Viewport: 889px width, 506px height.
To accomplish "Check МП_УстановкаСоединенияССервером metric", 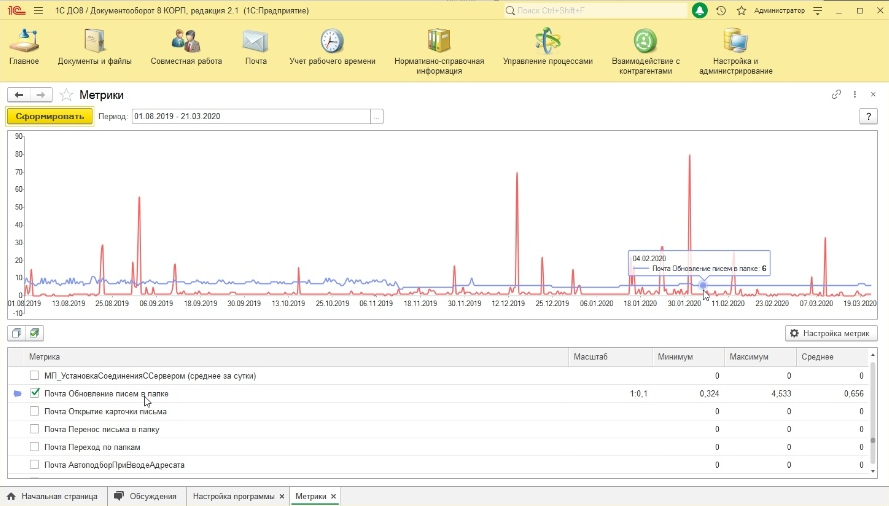I will (x=35, y=376).
